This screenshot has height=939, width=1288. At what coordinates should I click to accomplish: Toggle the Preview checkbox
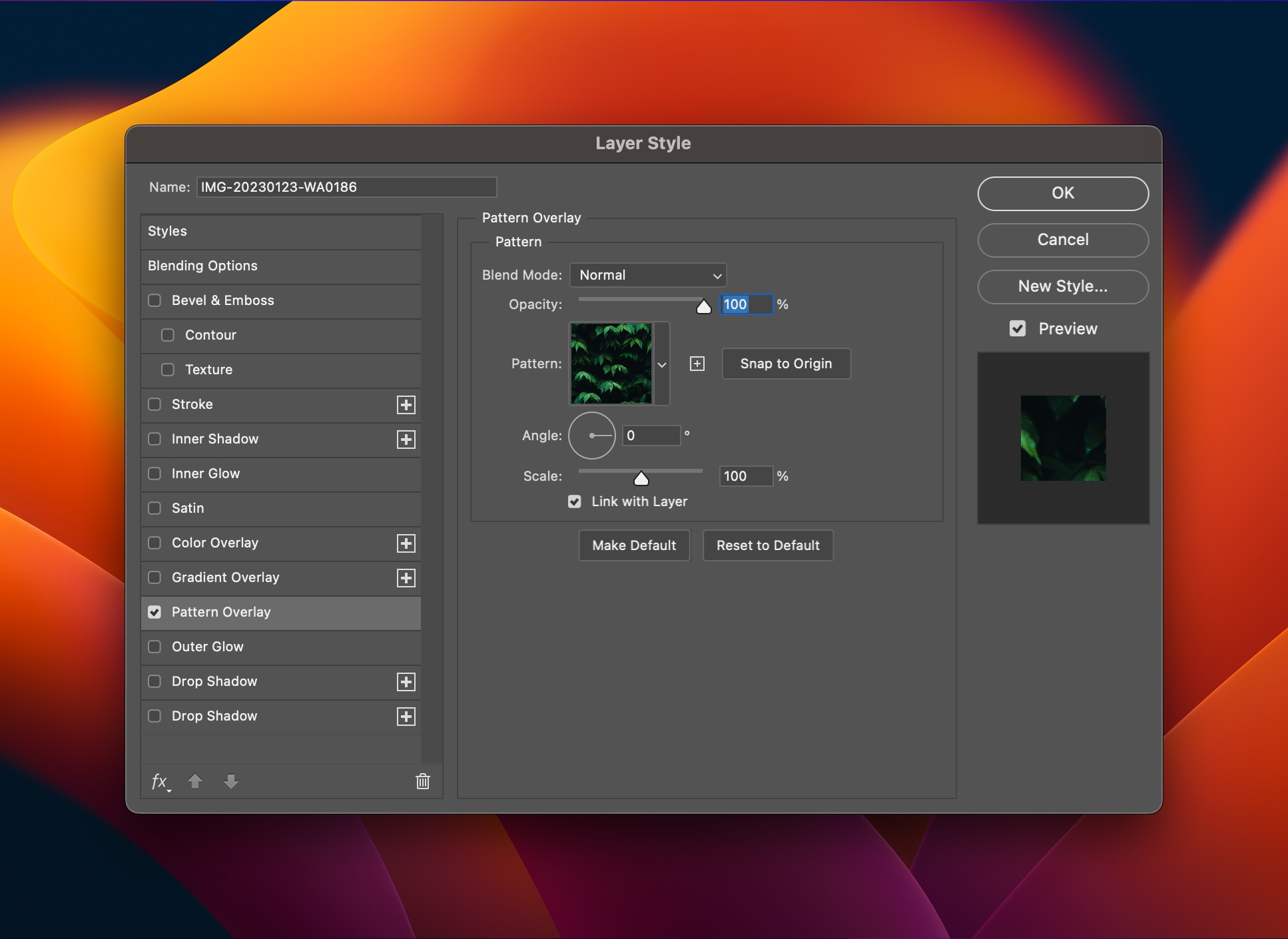coord(1018,328)
